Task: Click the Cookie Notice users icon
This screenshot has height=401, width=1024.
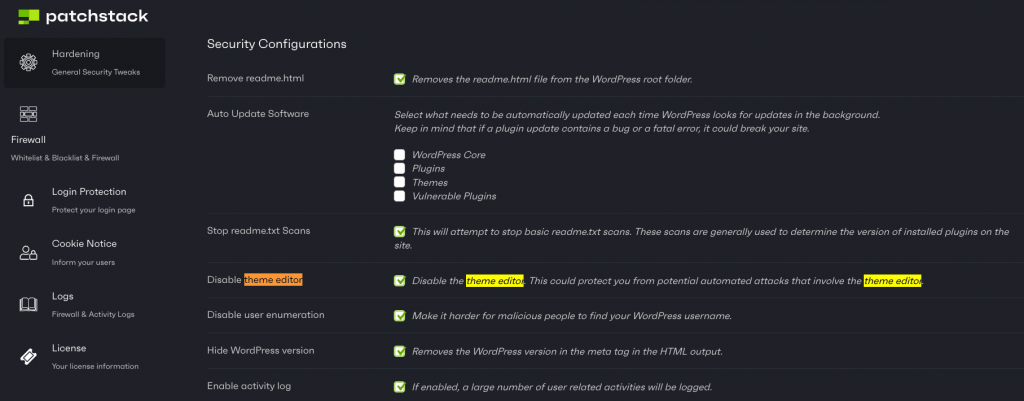Action: tap(28, 253)
